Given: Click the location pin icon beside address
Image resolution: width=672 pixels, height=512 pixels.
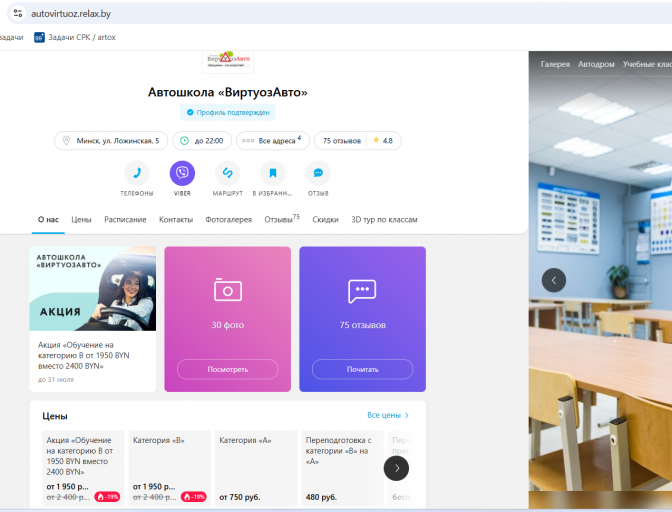Looking at the screenshot, I should tap(66, 141).
